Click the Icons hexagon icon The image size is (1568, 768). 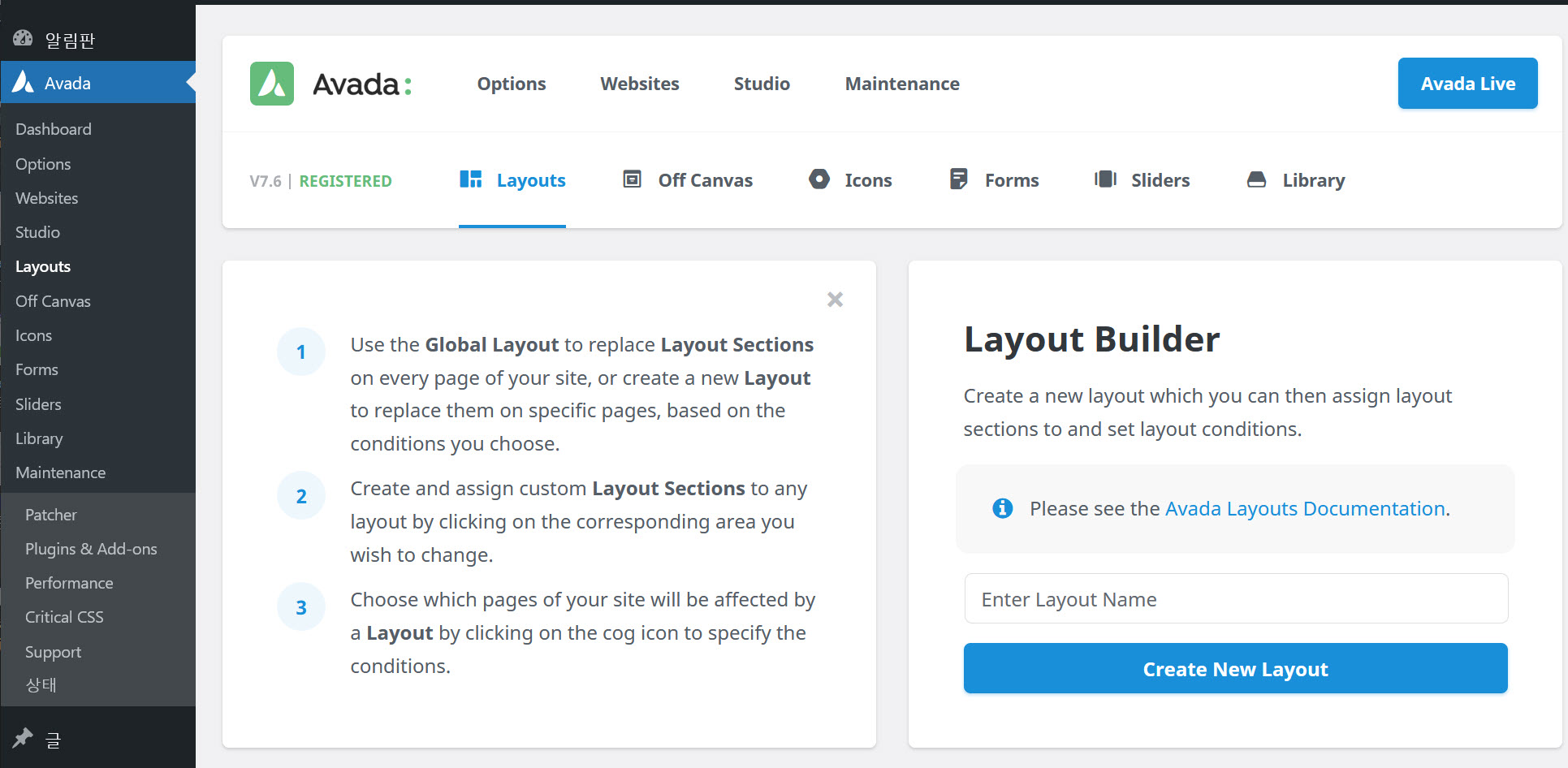click(x=819, y=179)
